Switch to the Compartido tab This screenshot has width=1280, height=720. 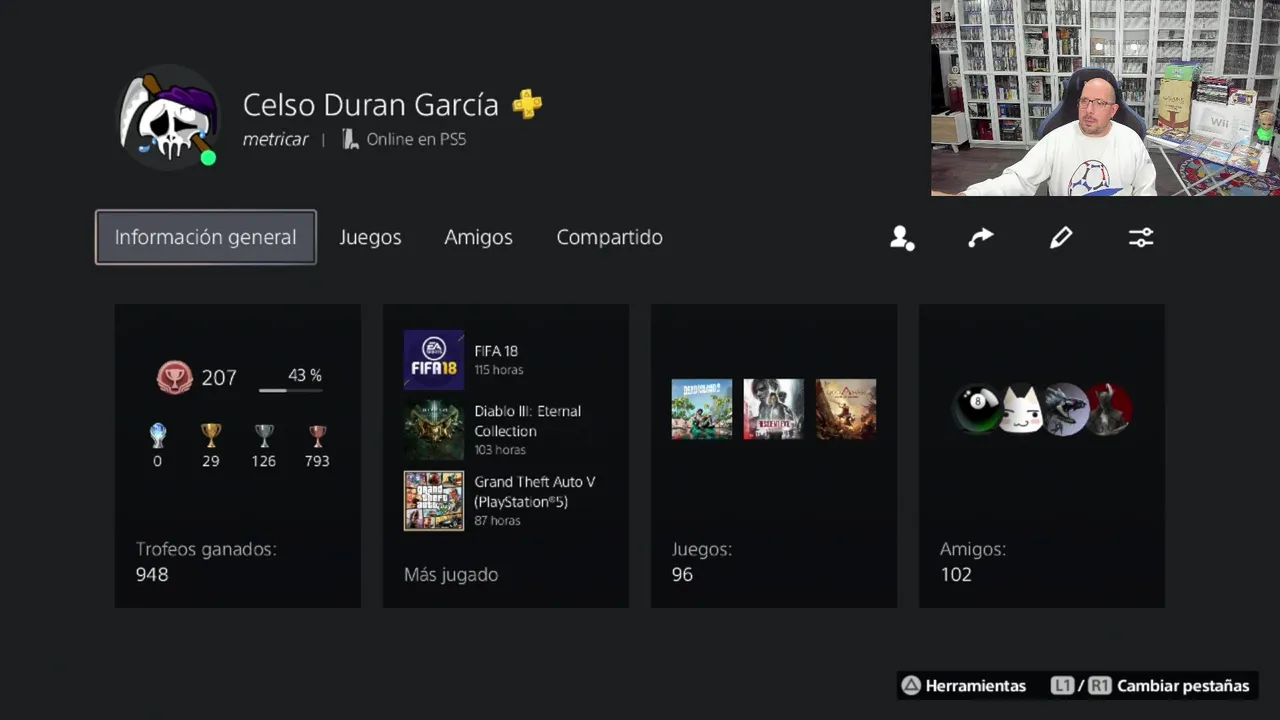coord(609,237)
